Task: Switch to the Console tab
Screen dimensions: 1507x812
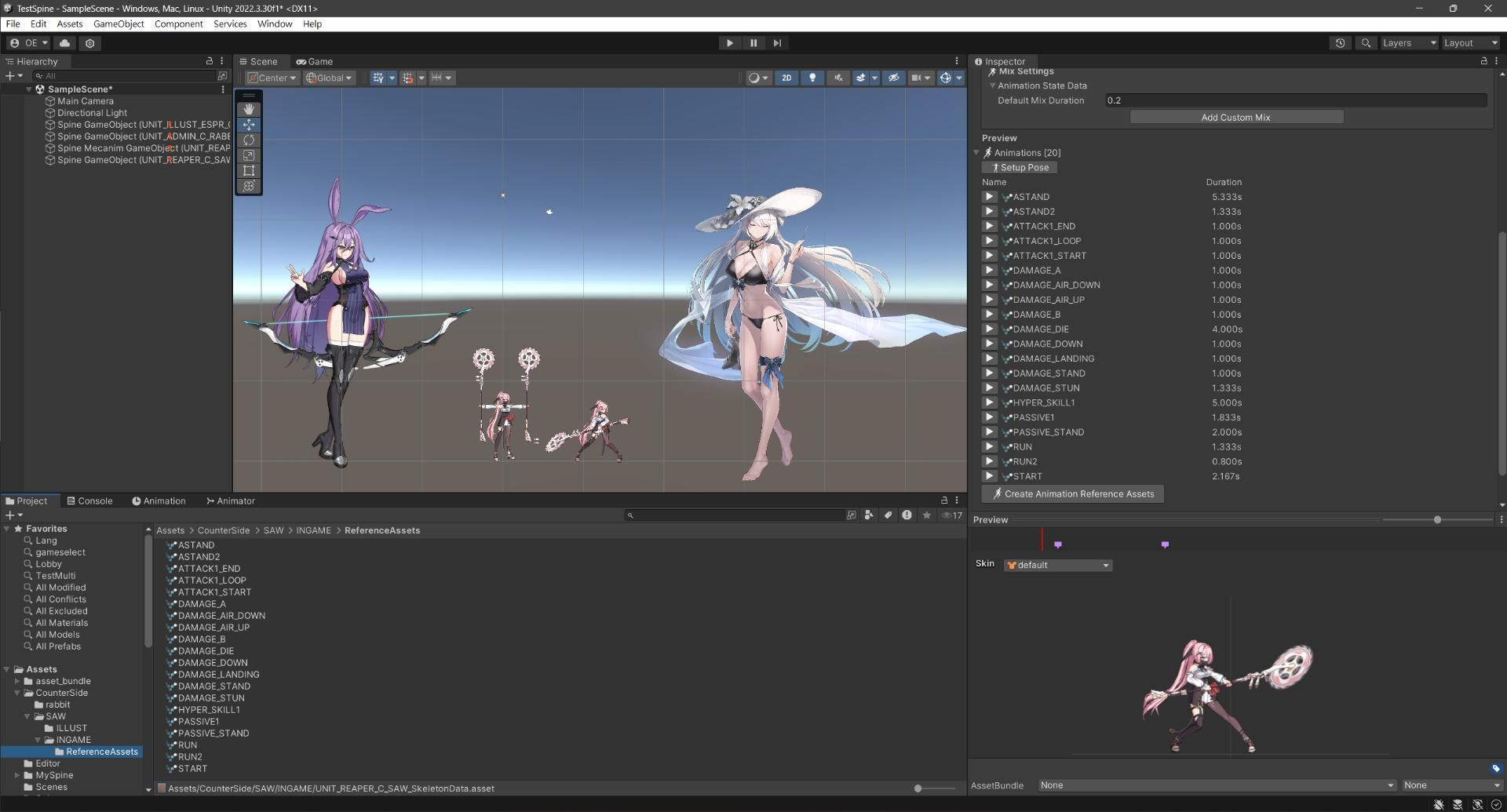Action: 89,501
